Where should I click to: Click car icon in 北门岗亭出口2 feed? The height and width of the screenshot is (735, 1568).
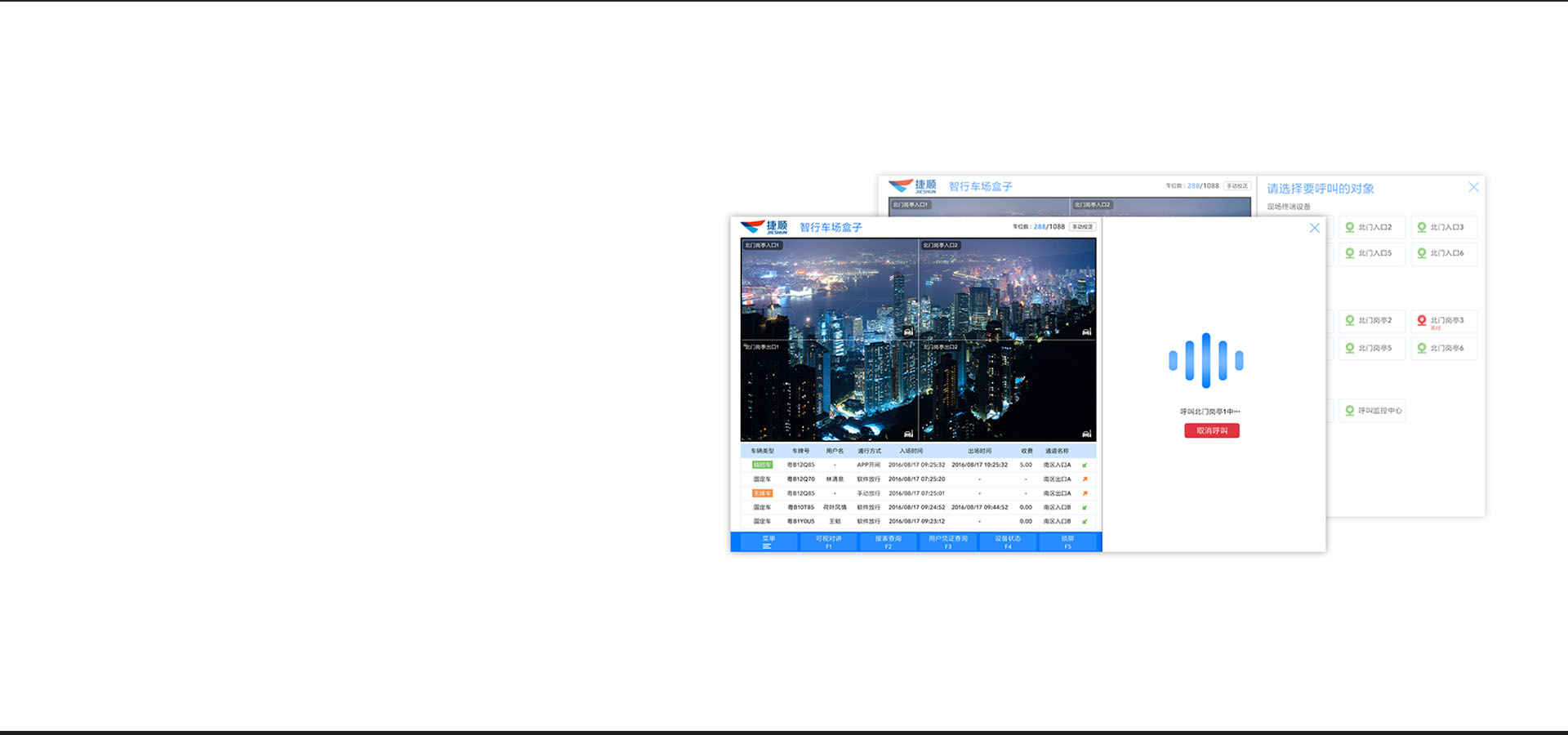[1086, 434]
